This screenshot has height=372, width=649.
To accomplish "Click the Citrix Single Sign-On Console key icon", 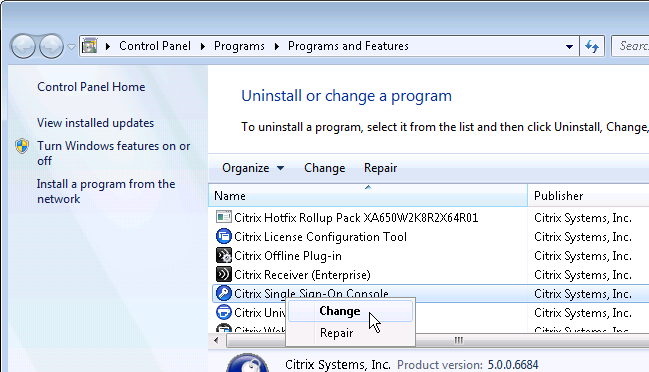I will (x=224, y=293).
